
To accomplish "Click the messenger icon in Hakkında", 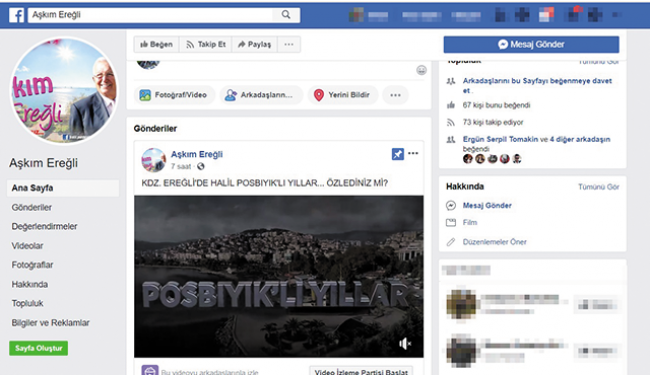I will (451, 206).
